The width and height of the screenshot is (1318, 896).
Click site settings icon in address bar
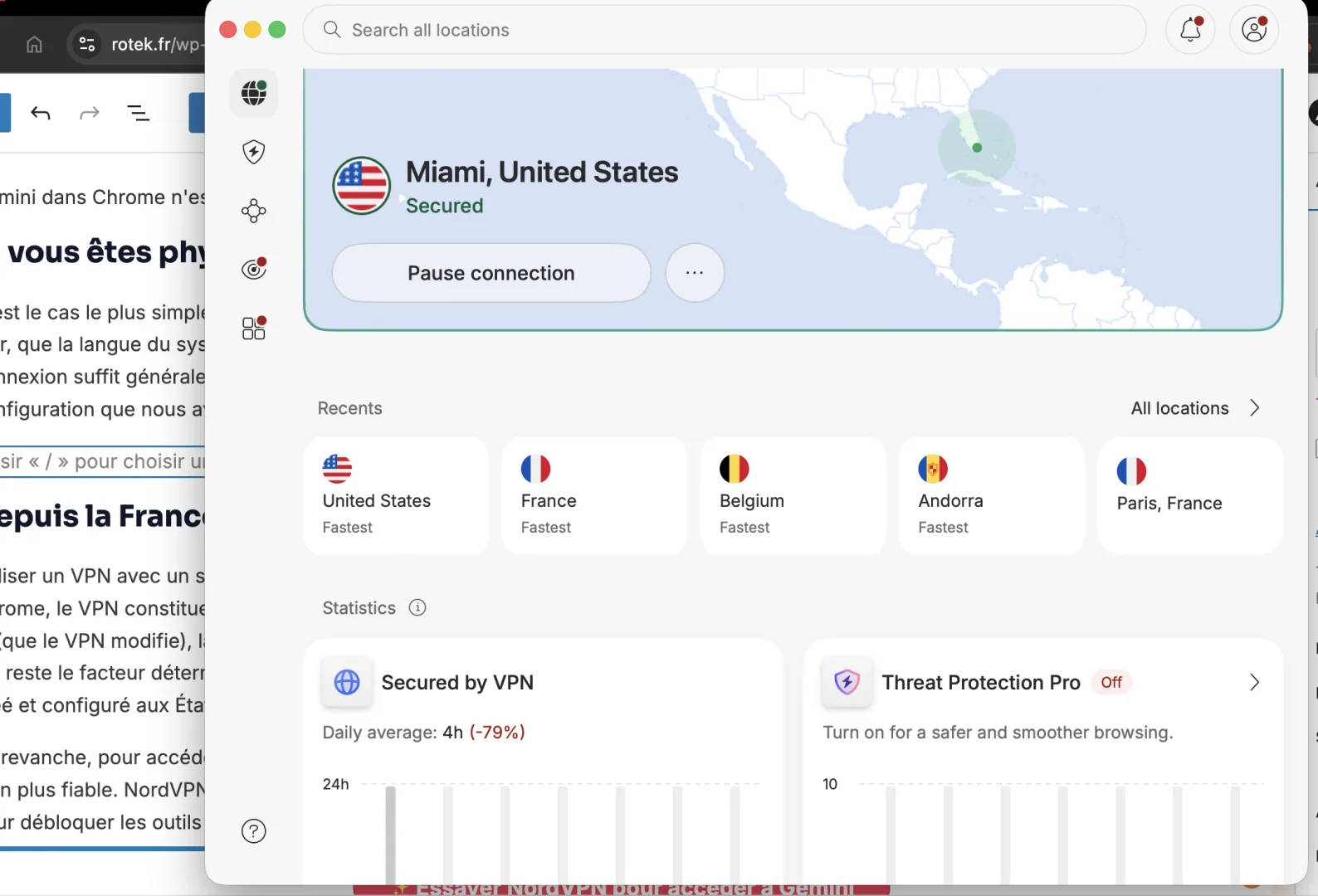tap(87, 44)
